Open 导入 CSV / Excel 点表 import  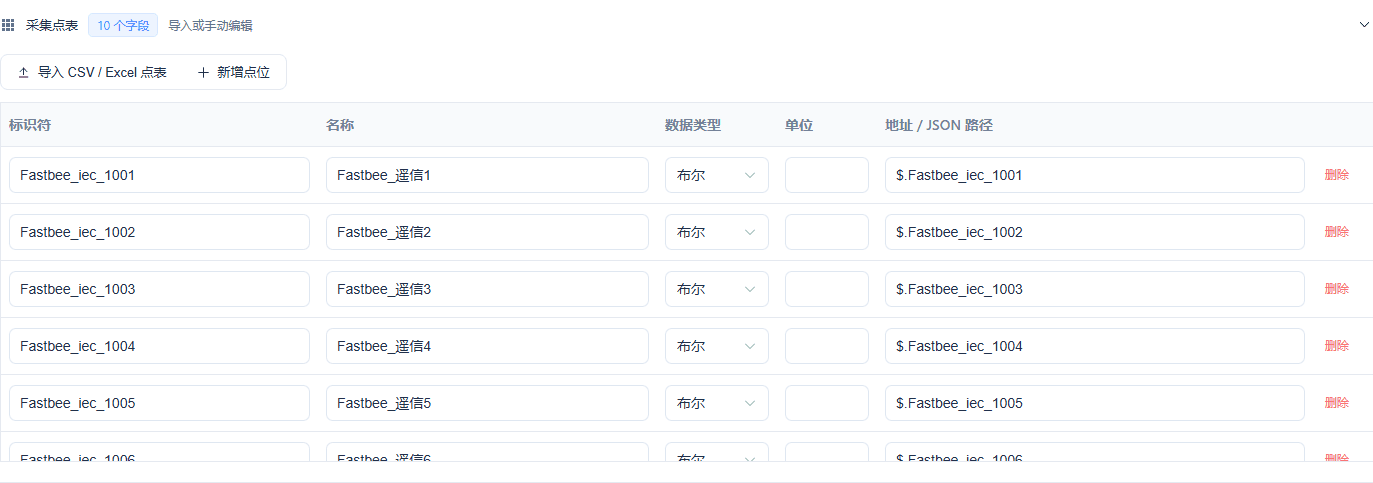(92, 72)
